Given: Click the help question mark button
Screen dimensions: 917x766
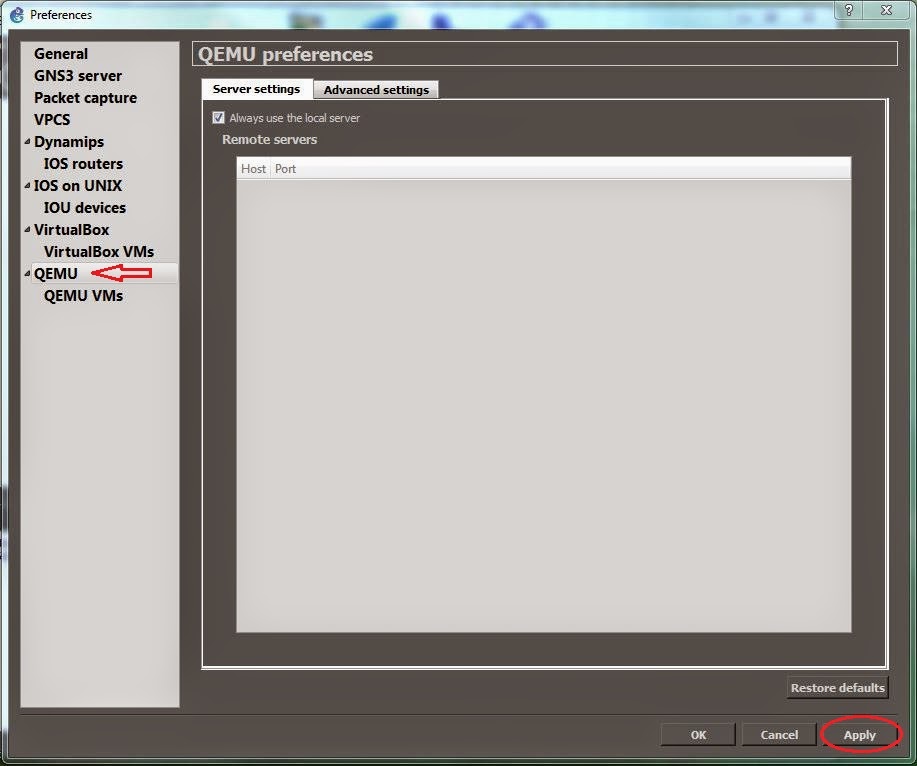Looking at the screenshot, I should (x=849, y=10).
